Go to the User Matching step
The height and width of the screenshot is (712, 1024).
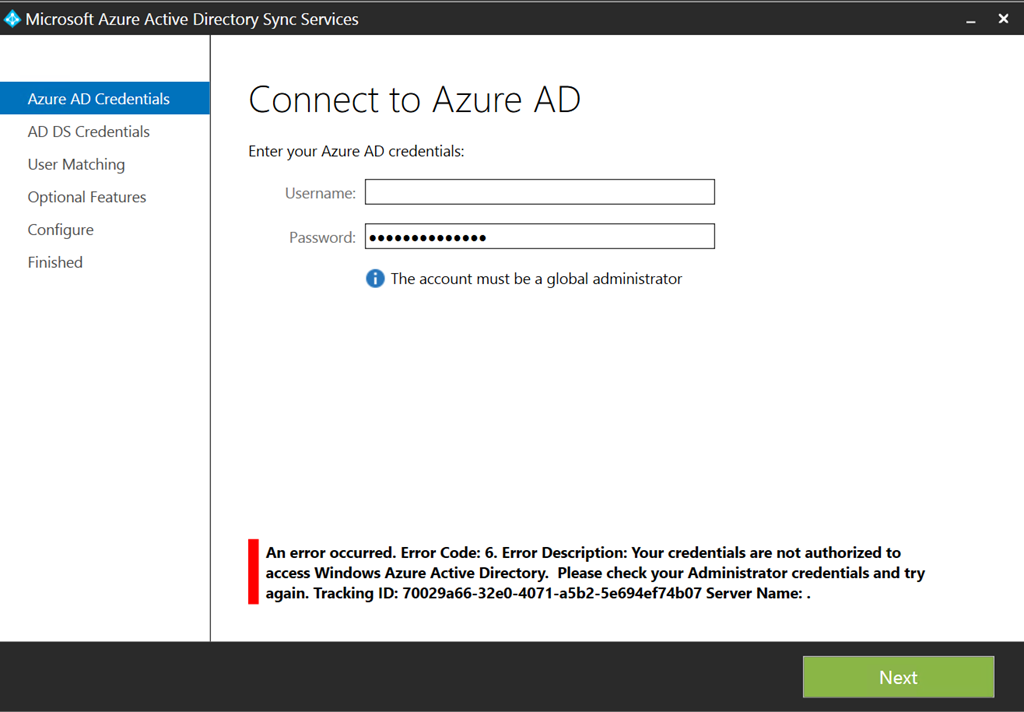76,164
